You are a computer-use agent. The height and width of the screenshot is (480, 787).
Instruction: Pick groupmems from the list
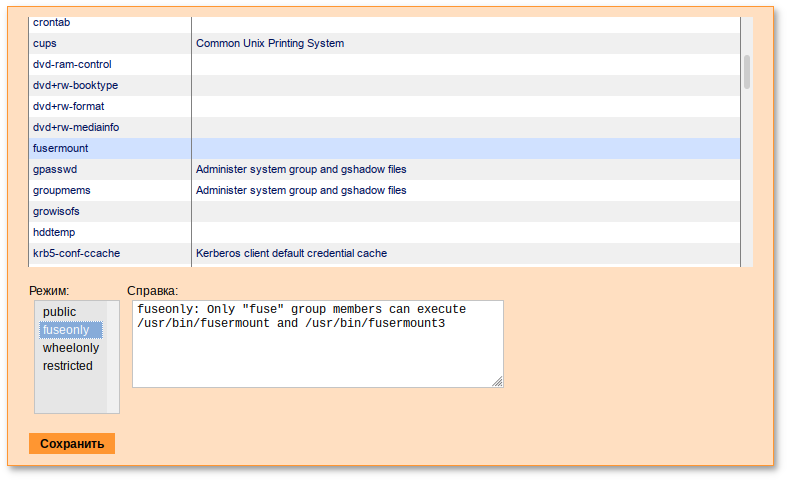[62, 190]
